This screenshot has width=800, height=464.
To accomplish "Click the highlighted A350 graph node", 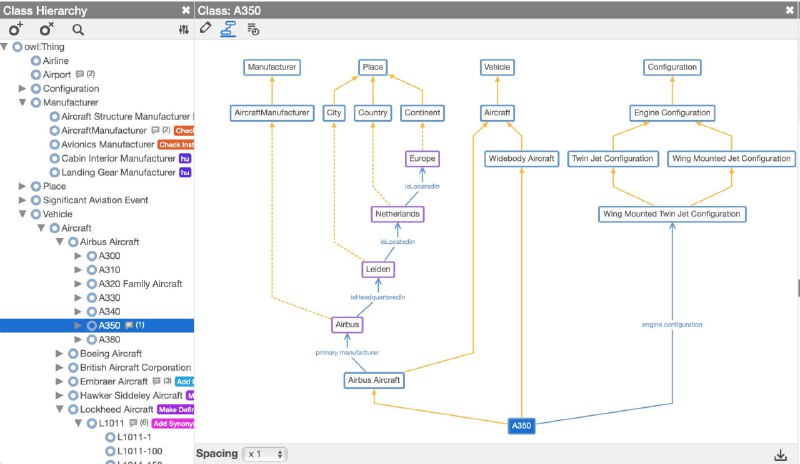I will [521, 426].
